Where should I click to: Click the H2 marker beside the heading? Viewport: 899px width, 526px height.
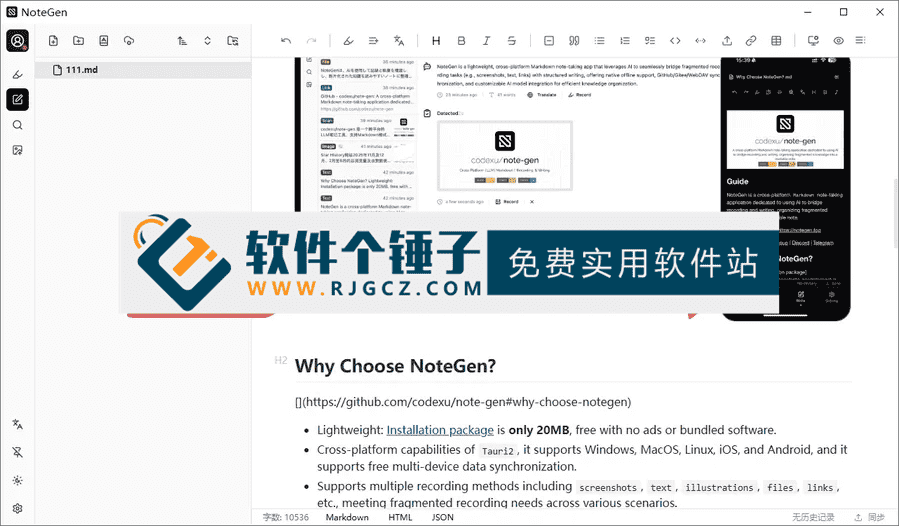point(280,360)
